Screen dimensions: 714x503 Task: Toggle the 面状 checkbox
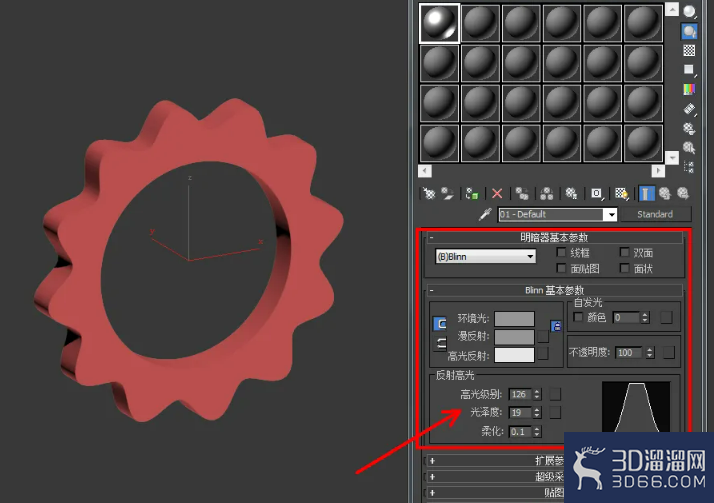[624, 268]
